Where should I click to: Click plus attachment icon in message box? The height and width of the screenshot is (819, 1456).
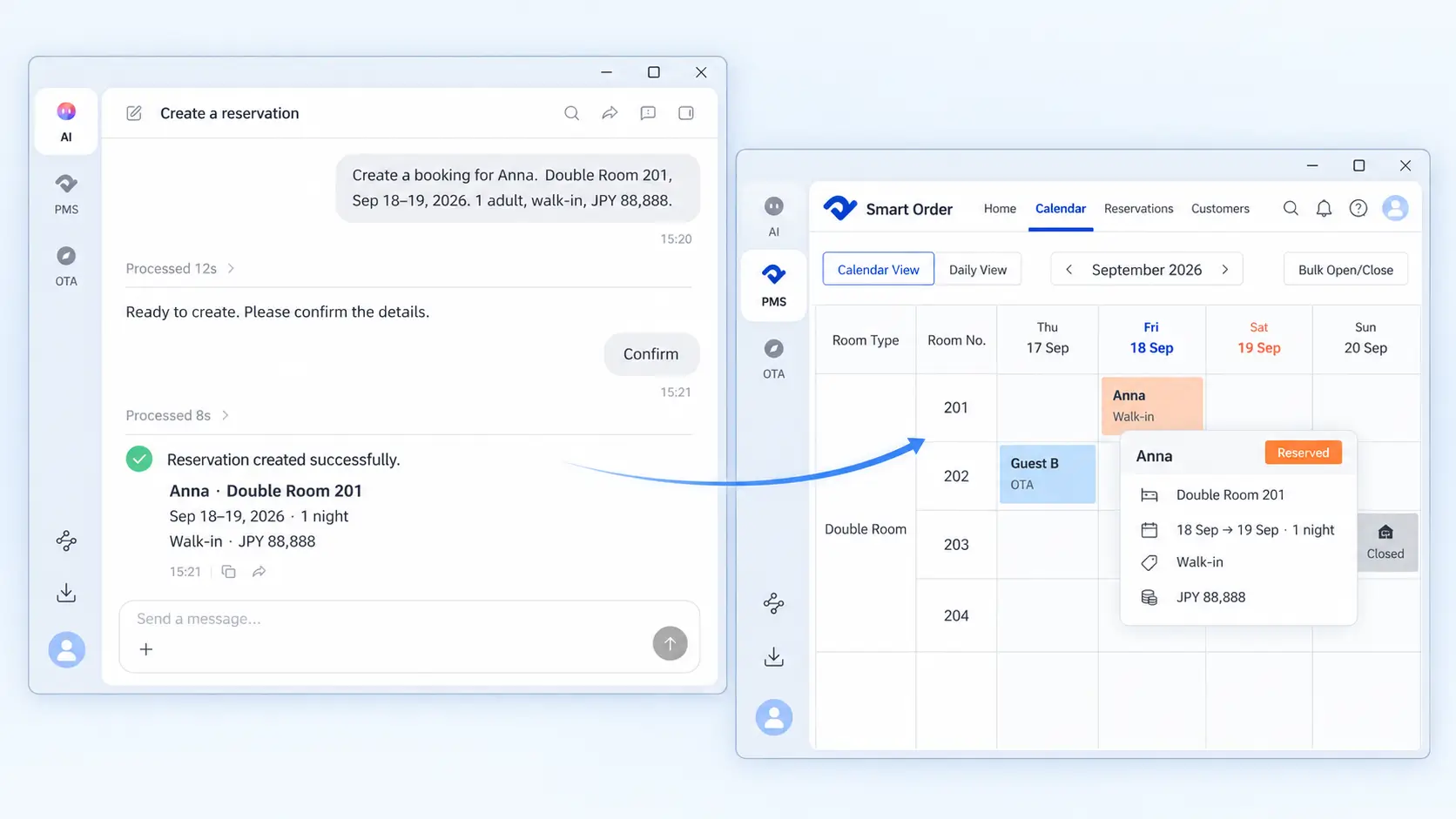coord(146,649)
